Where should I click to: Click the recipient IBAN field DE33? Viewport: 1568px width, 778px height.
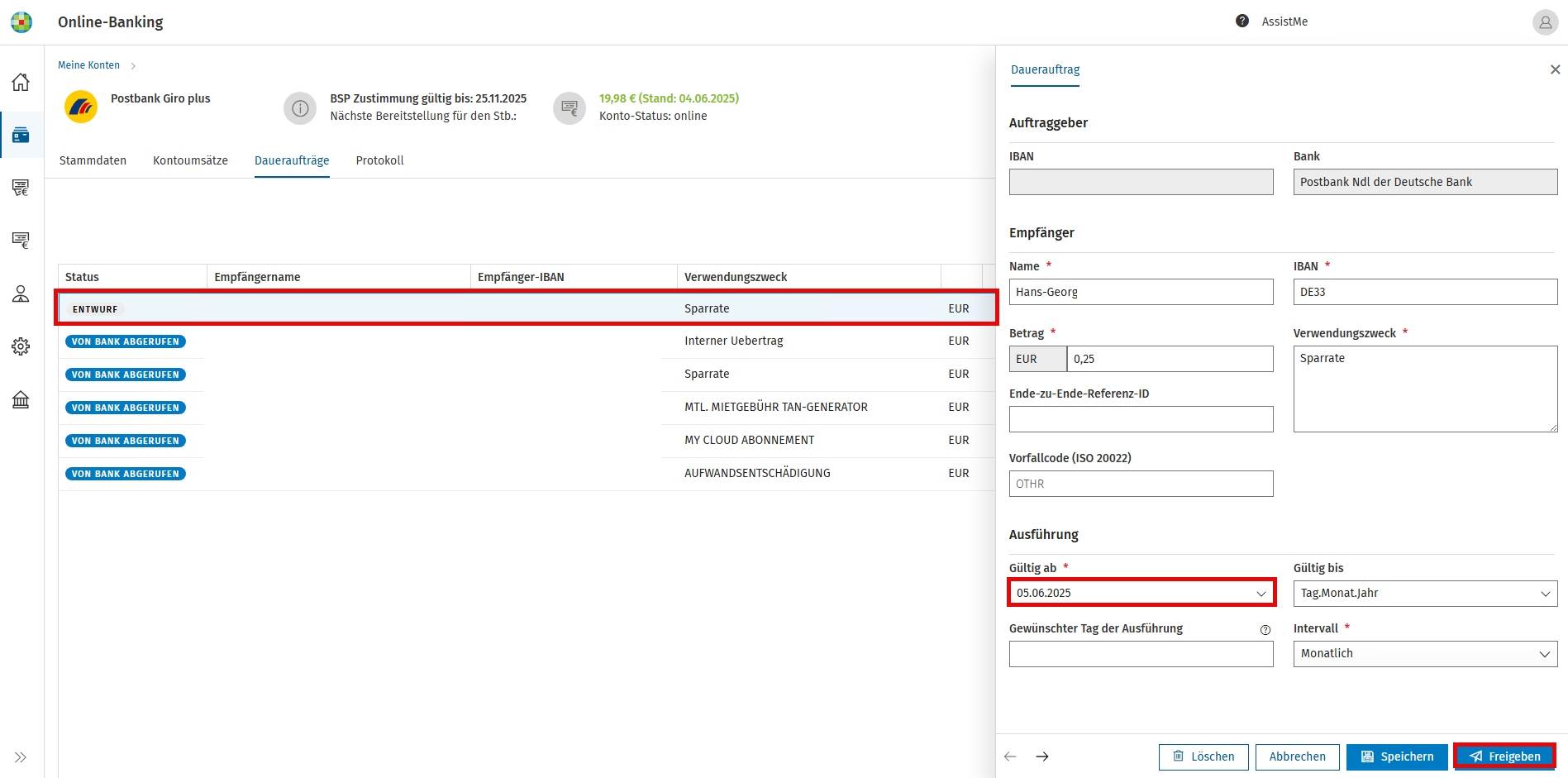pyautogui.click(x=1425, y=292)
